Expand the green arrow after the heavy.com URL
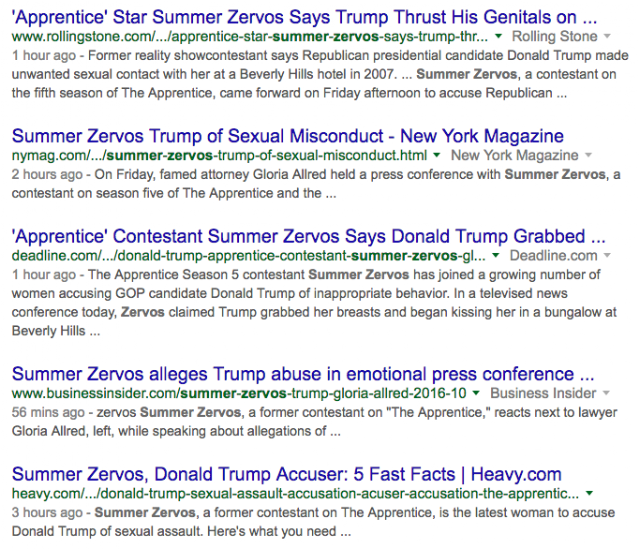The height and width of the screenshot is (549, 640). pos(591,493)
